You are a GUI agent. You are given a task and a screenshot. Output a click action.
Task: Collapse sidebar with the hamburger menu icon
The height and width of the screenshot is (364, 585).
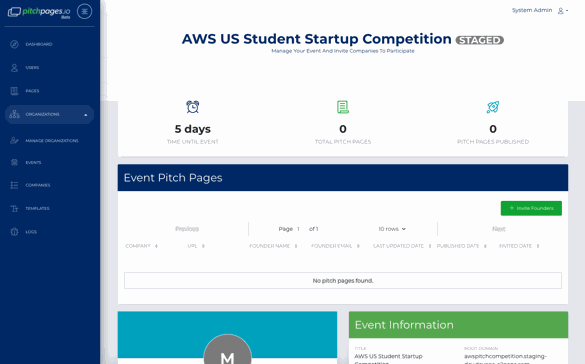(84, 11)
